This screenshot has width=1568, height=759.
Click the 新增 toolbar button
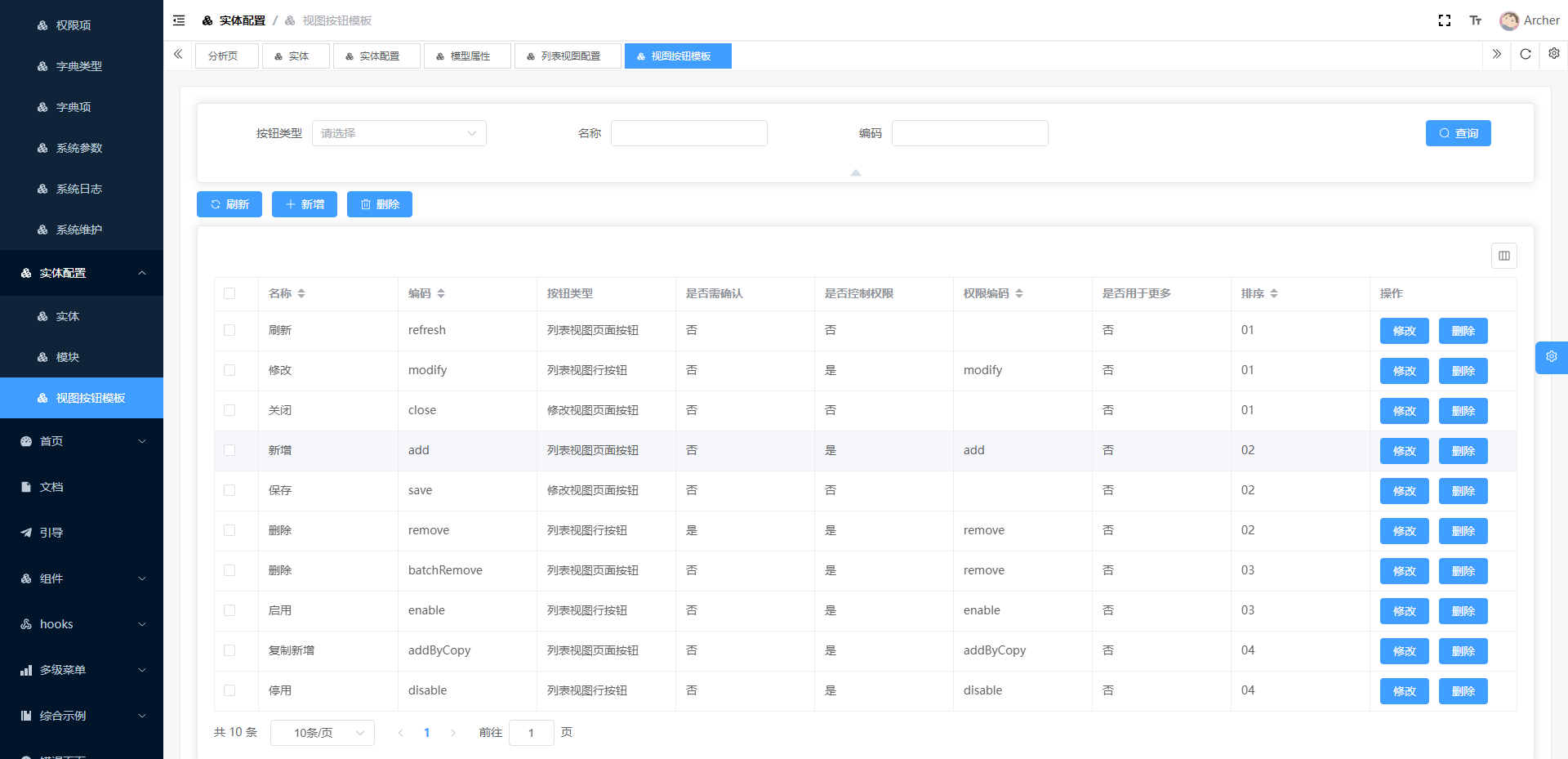coord(305,204)
